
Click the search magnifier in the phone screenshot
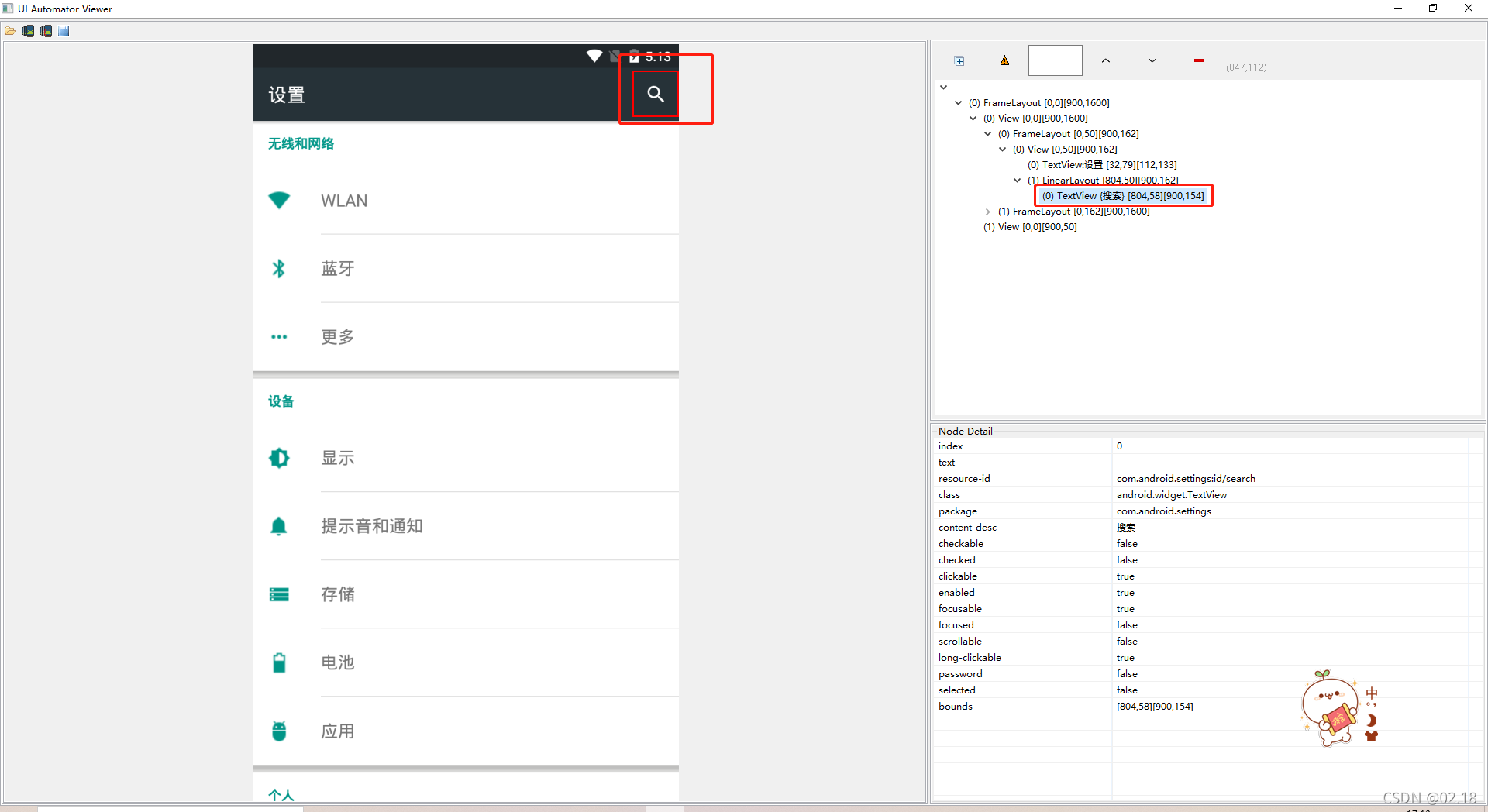coord(656,94)
